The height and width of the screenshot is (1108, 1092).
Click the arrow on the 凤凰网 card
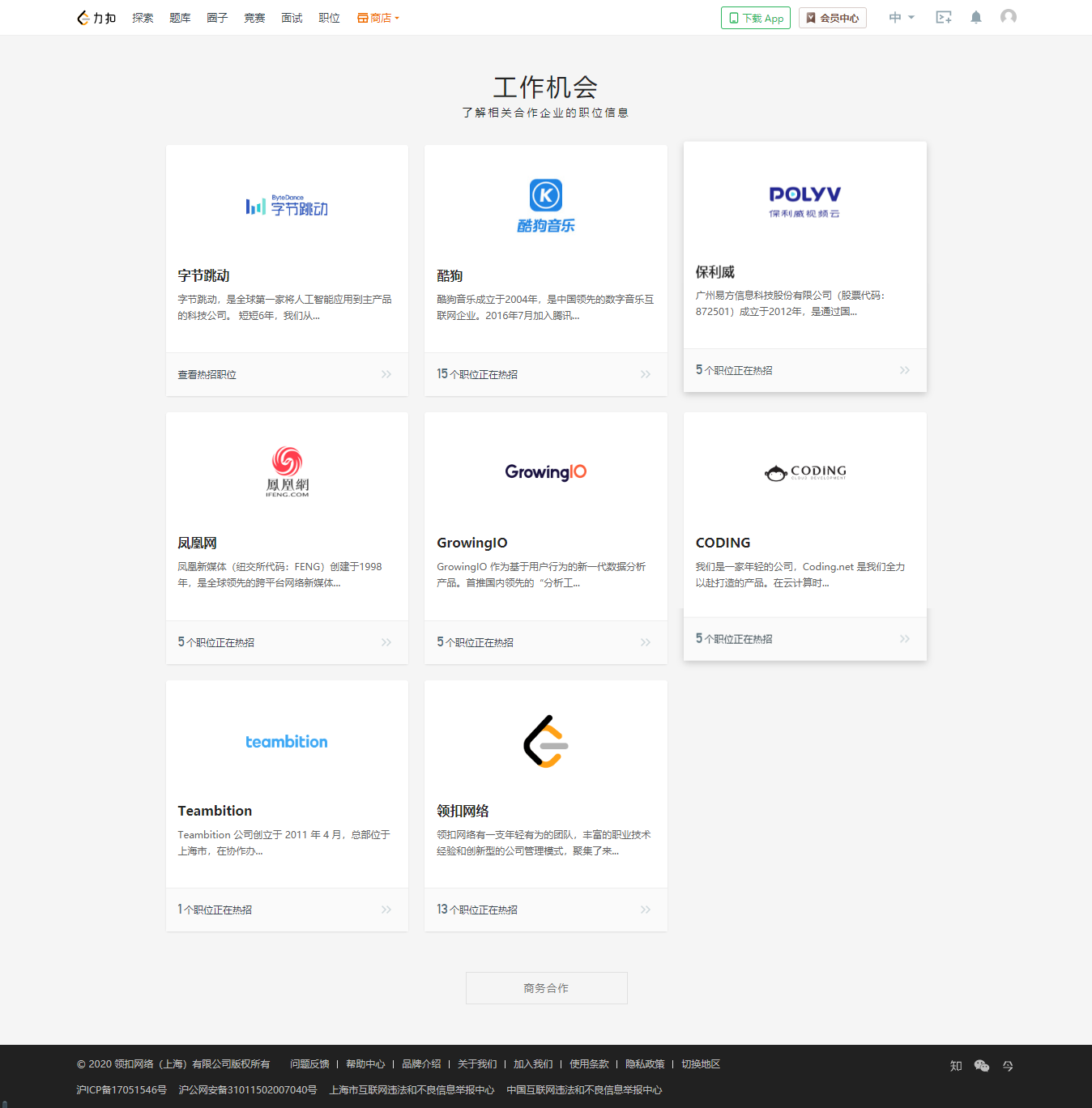[386, 642]
